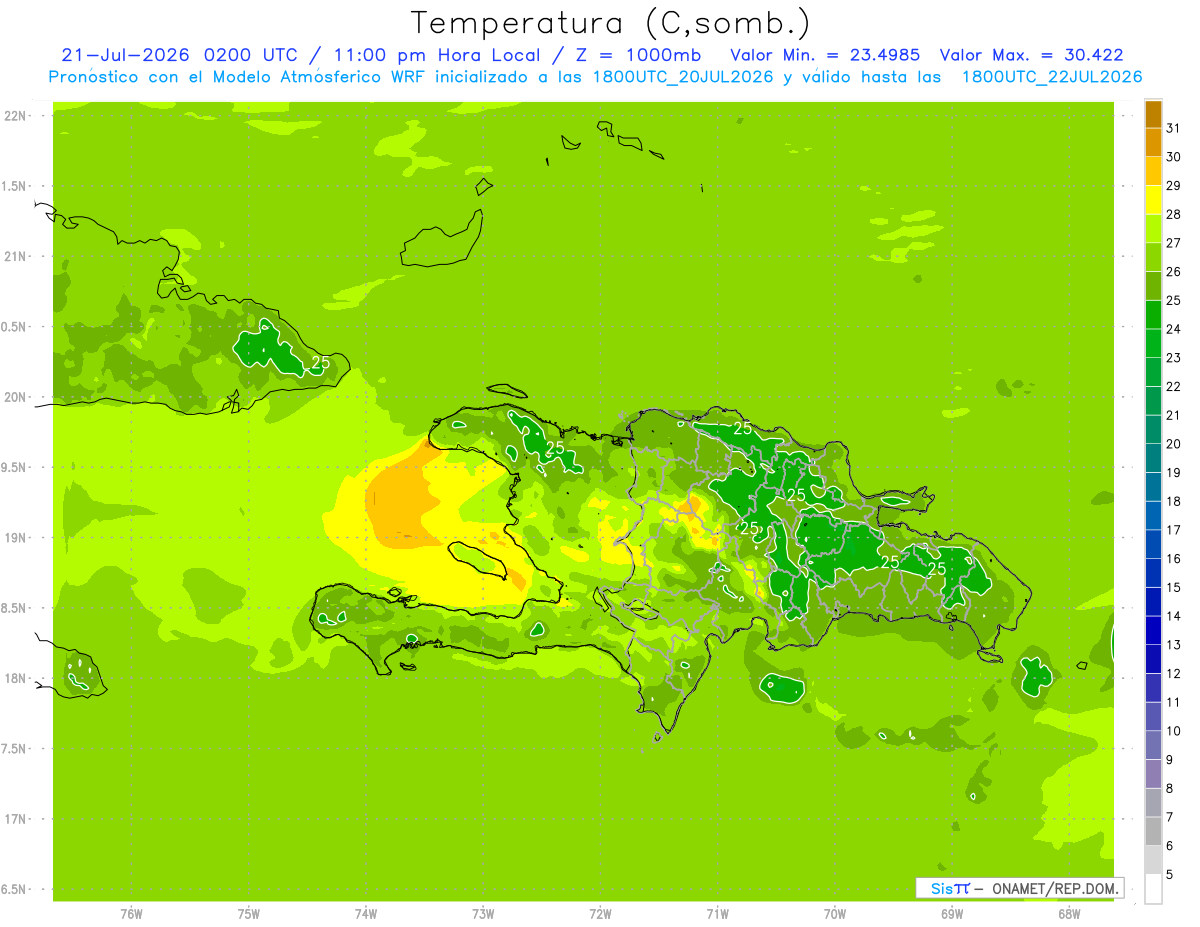
Task: Pick the purple color bar segment between 9 and 10
Action: click(1153, 746)
